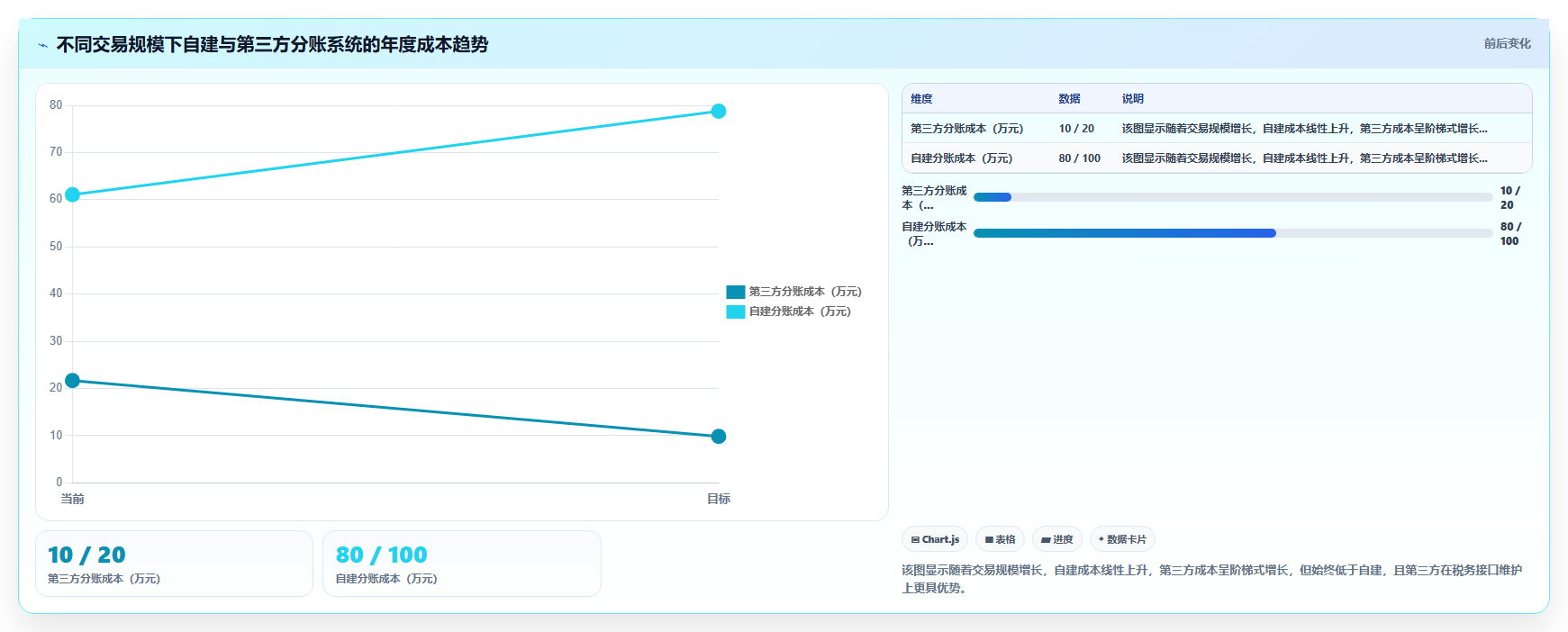Viewport: 1568px width, 632px height.
Task: Click the 数据卡片 tag
Action: [1122, 539]
